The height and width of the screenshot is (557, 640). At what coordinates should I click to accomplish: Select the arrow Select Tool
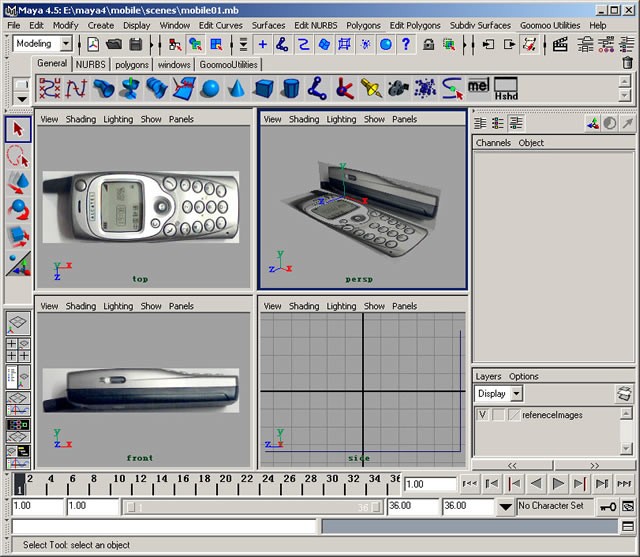pos(18,129)
